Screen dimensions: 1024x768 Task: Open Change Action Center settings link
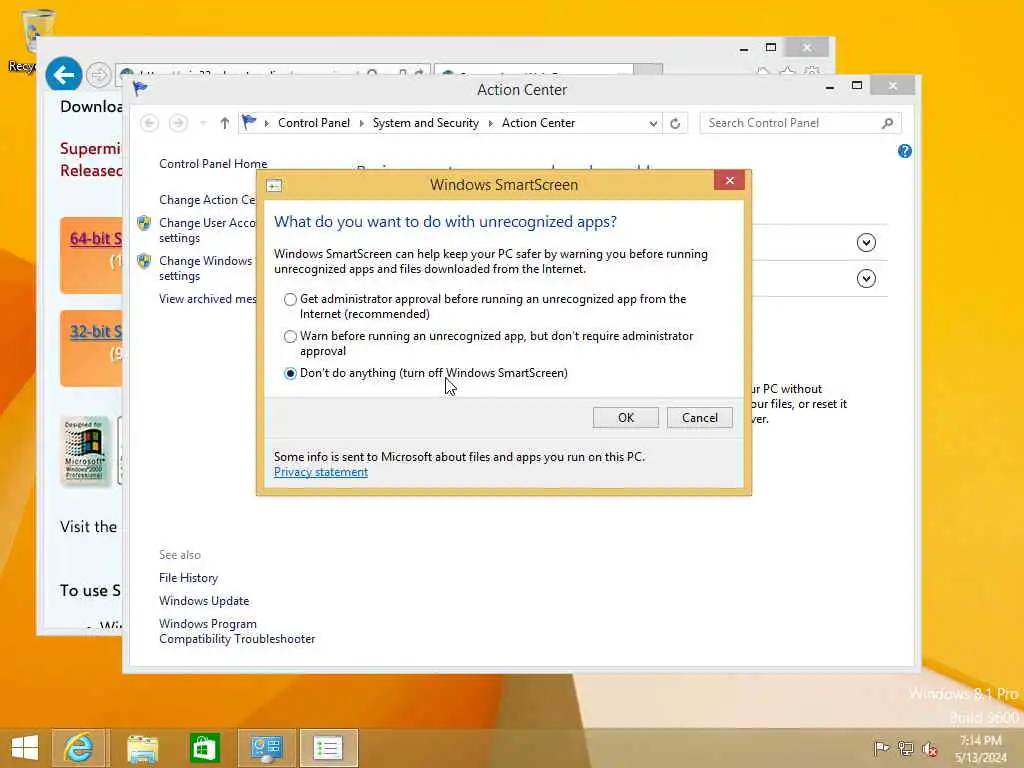207,200
